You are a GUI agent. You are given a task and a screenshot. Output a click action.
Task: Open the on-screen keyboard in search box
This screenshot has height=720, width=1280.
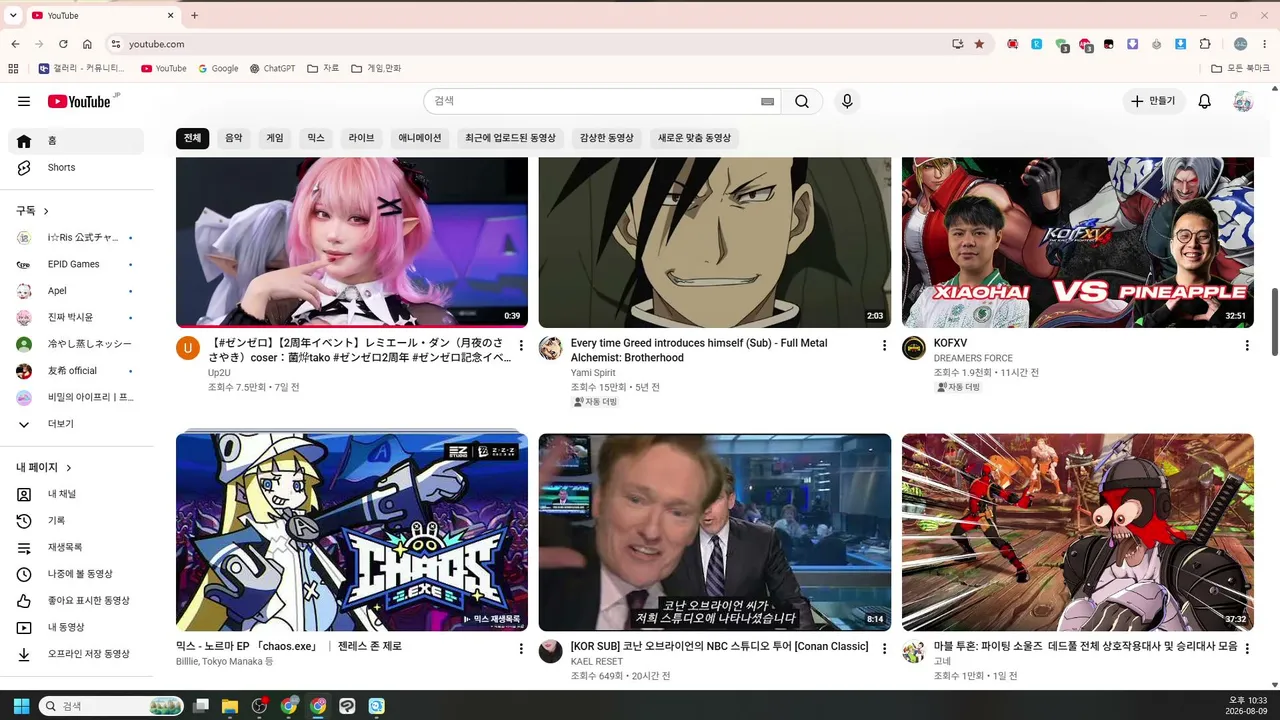(767, 101)
